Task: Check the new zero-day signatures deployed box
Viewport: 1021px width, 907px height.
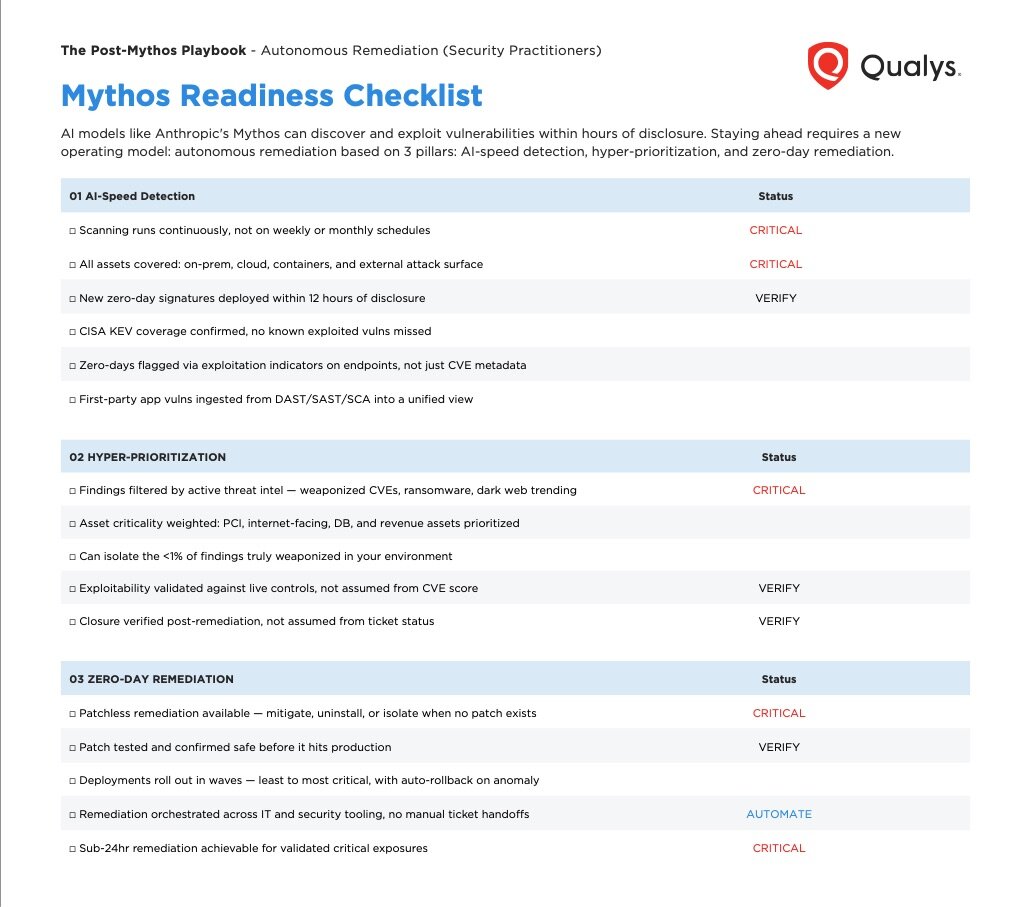Action: pos(72,299)
